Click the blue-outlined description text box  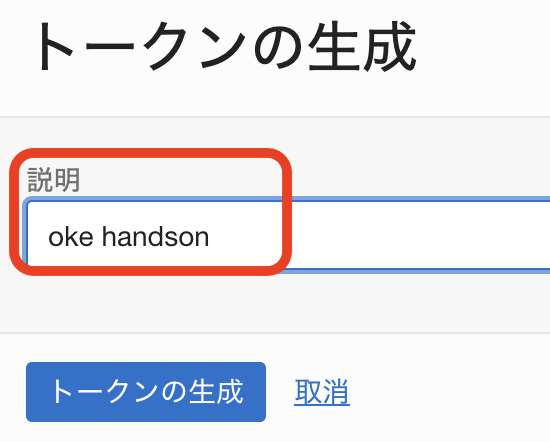(288, 236)
